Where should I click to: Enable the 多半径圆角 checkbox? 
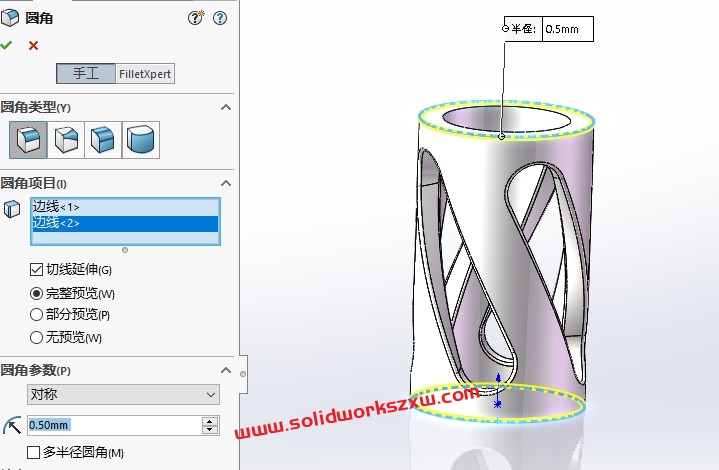click(33, 453)
